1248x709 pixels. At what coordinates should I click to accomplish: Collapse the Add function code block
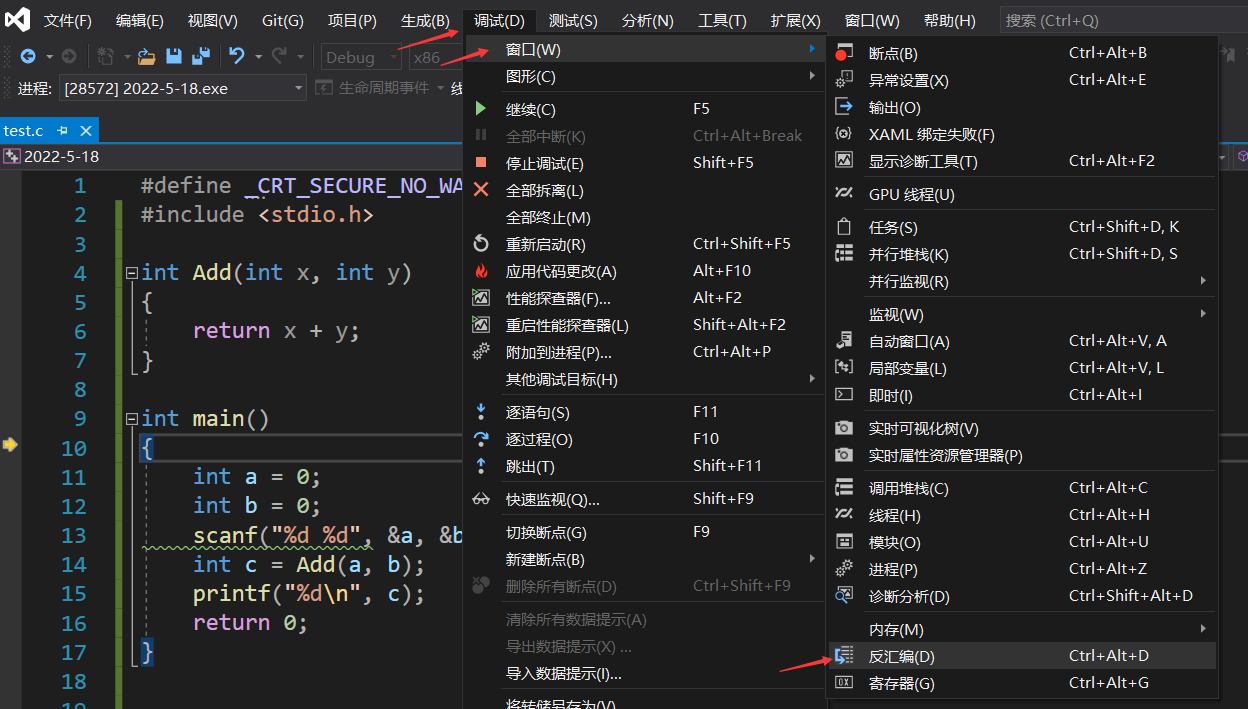pos(132,273)
